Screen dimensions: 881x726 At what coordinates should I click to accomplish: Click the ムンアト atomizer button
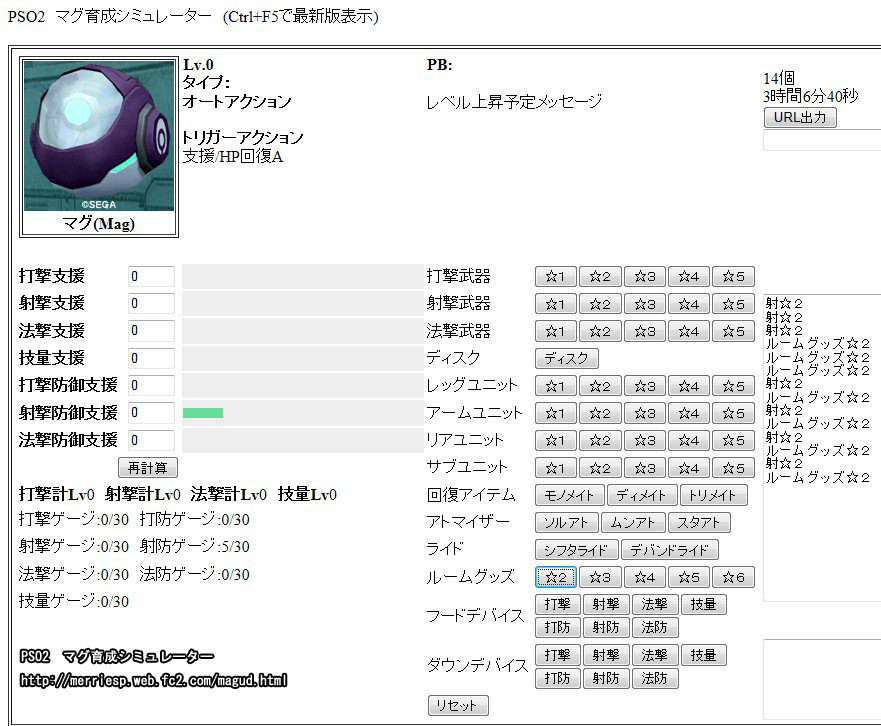coord(633,523)
